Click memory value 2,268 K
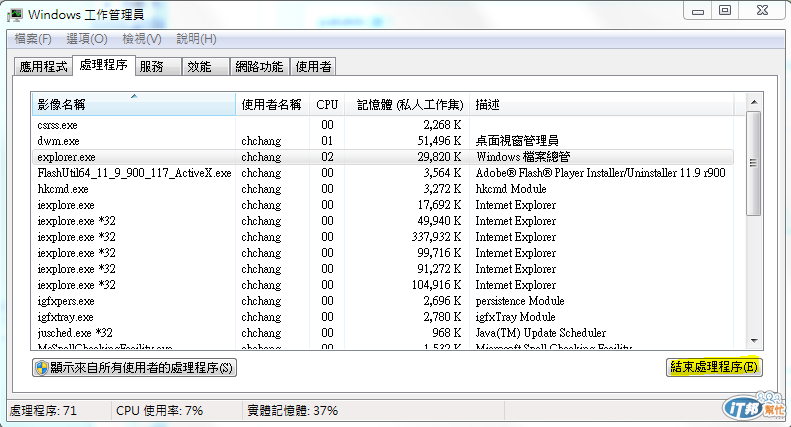The height and width of the screenshot is (427, 791). tap(442, 125)
